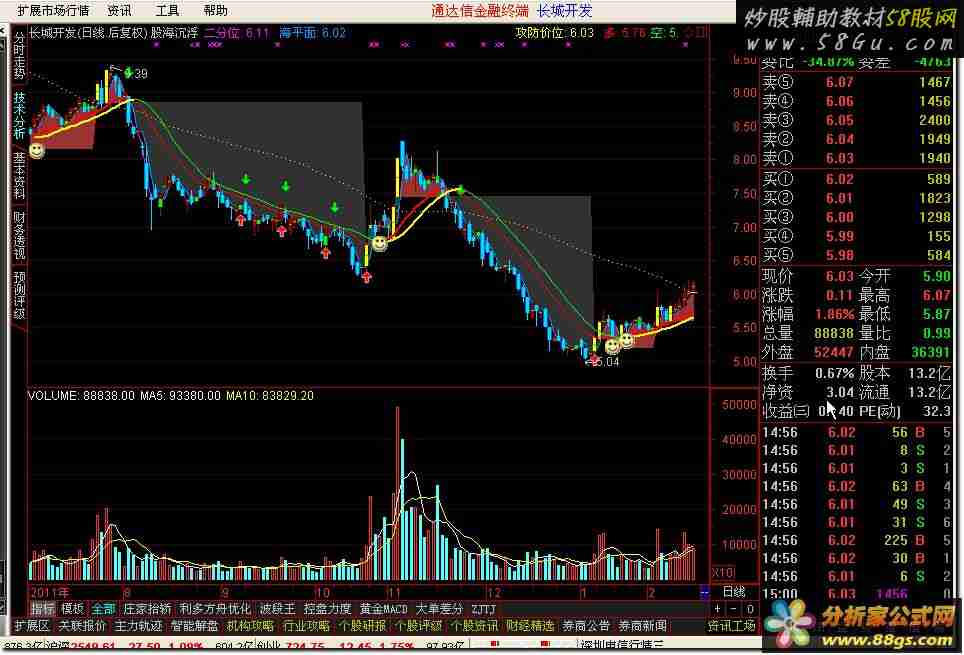Click the VOLUME: 88838.00 label
The height and width of the screenshot is (655, 964).
tap(81, 395)
